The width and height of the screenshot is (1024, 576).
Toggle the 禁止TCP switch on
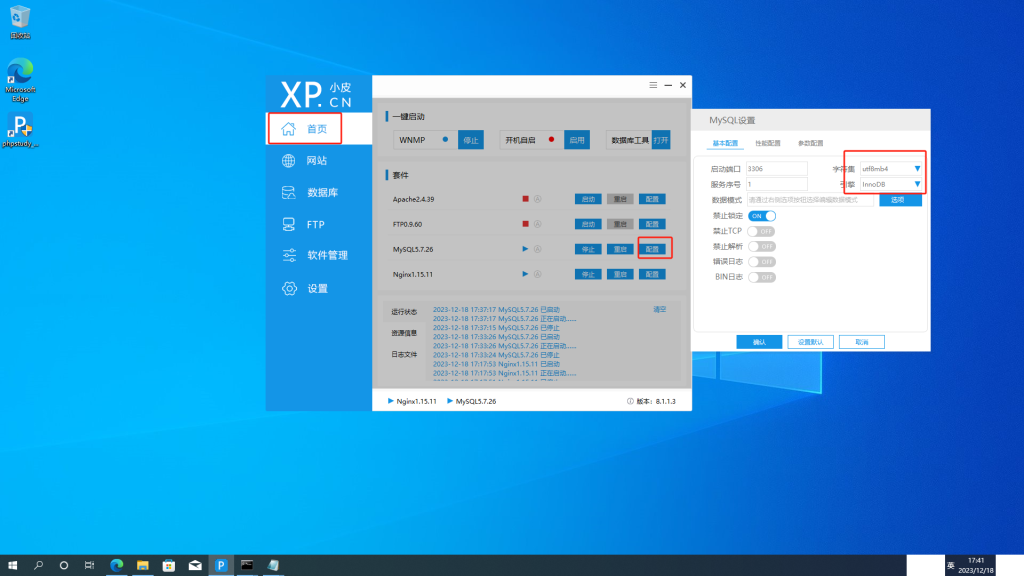coord(761,231)
